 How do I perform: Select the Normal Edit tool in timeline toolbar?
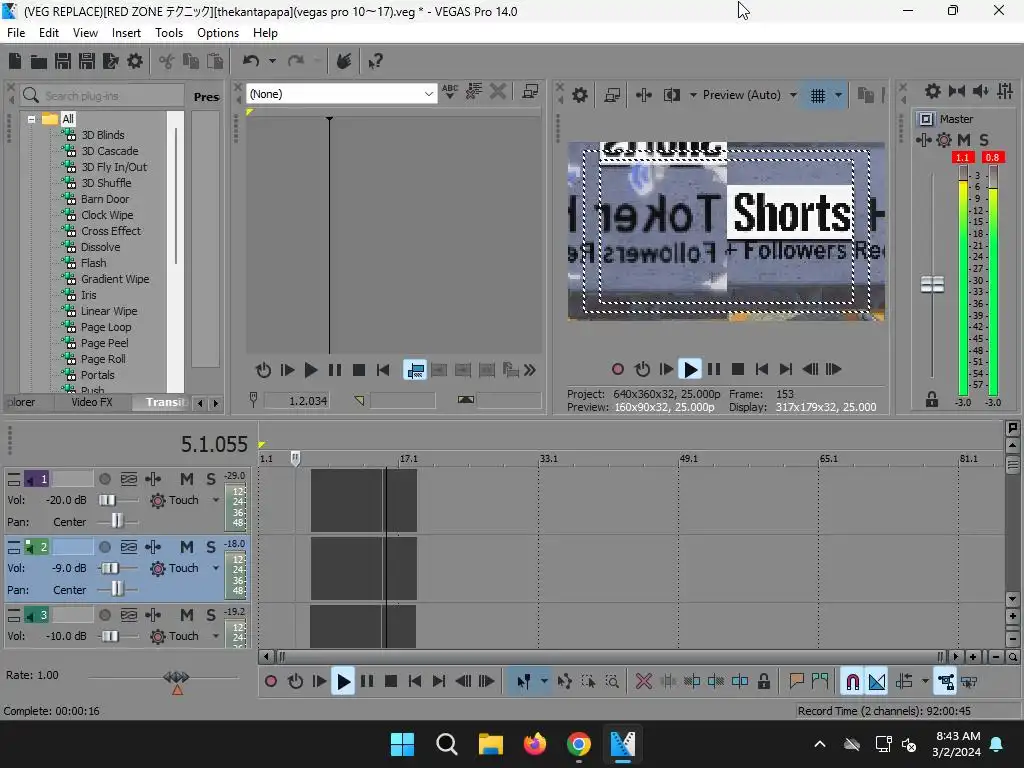click(x=524, y=682)
